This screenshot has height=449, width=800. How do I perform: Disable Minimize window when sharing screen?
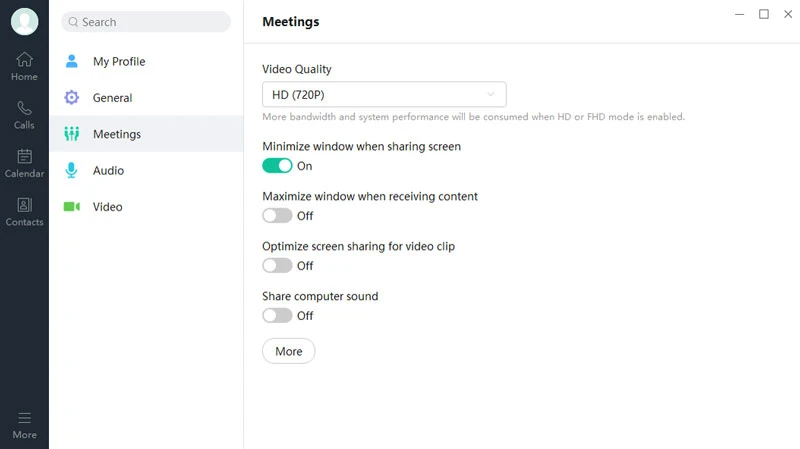point(277,166)
